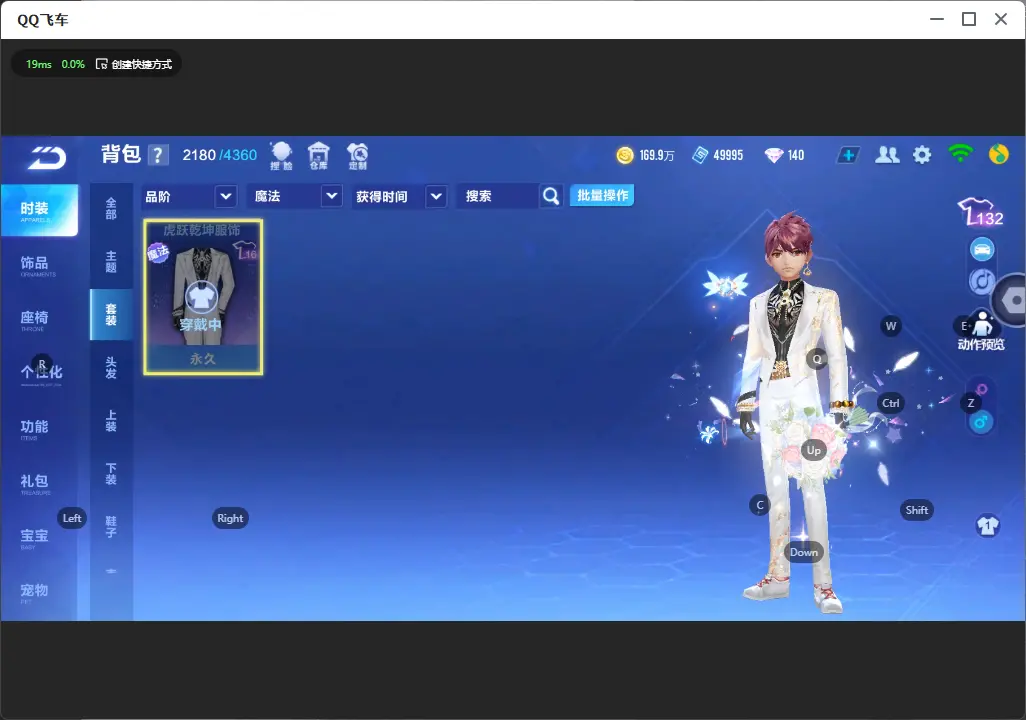
Task: Select the 下装 bottom subcategory
Action: pos(111,474)
